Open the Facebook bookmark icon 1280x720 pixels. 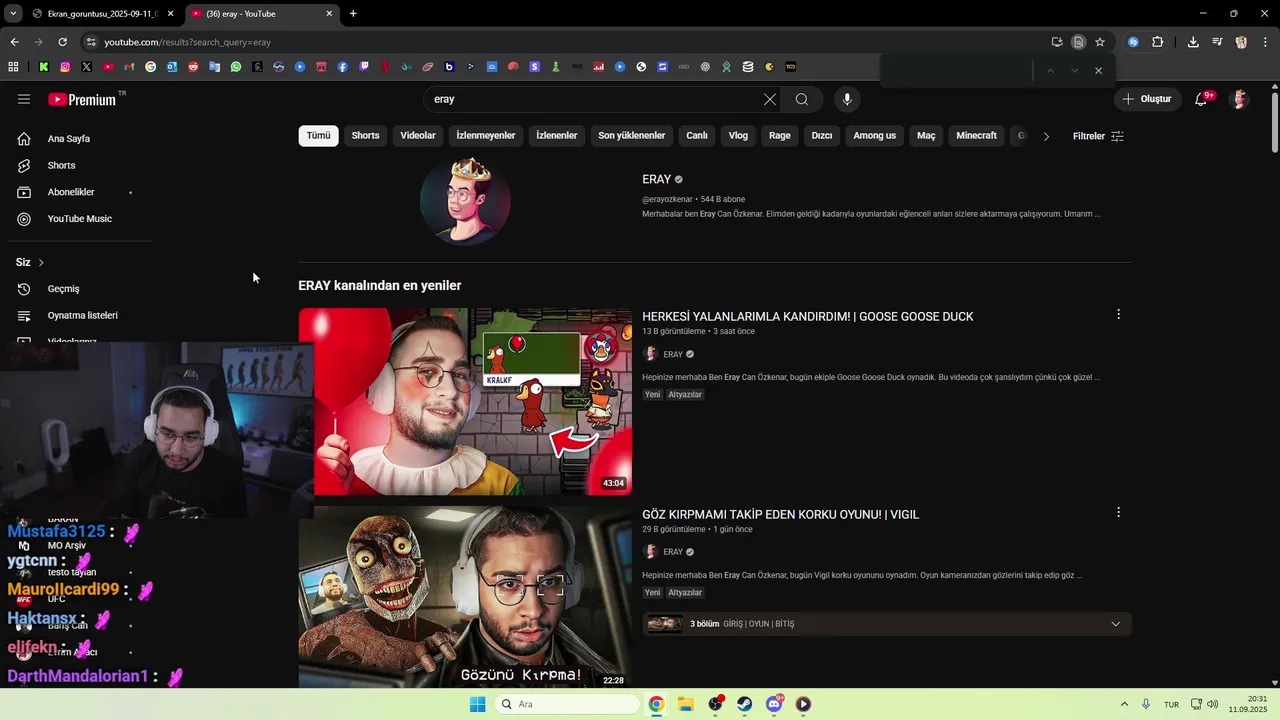pyautogui.click(x=343, y=67)
